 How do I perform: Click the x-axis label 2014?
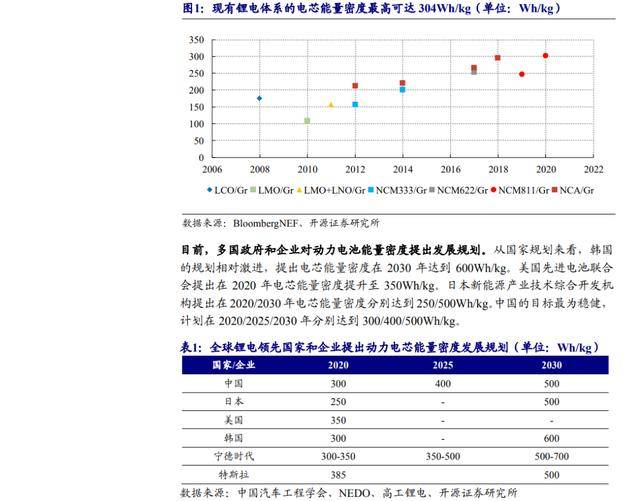tap(403, 169)
